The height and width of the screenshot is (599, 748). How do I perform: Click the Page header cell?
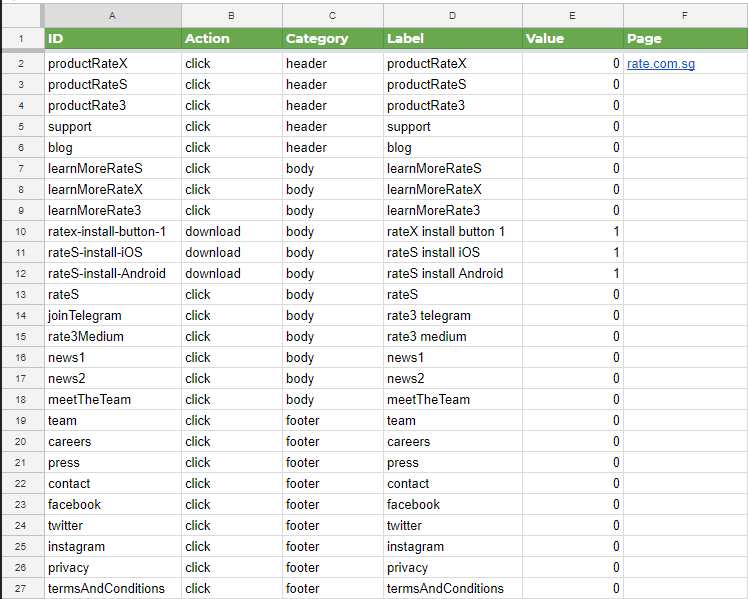pyautogui.click(x=686, y=39)
